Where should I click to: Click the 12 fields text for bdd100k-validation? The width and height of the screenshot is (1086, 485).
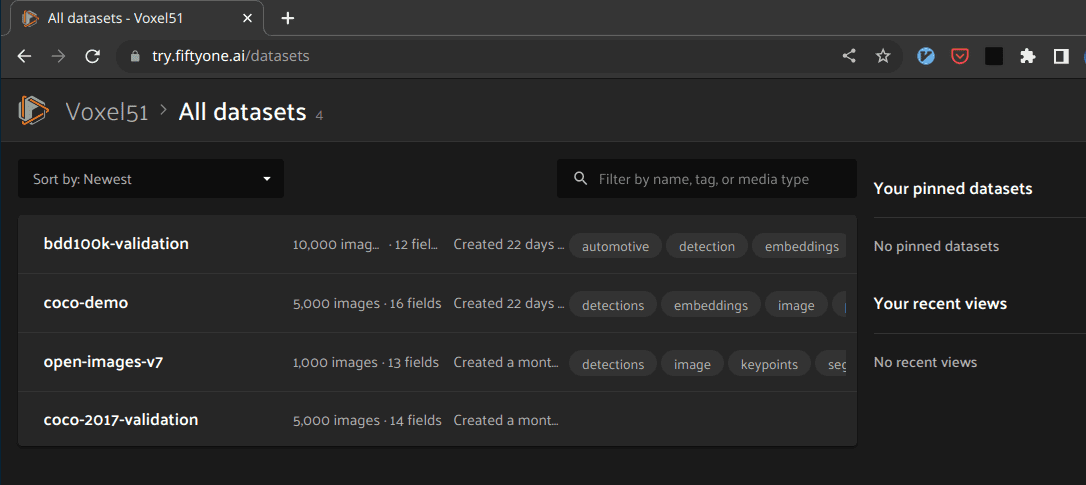417,245
